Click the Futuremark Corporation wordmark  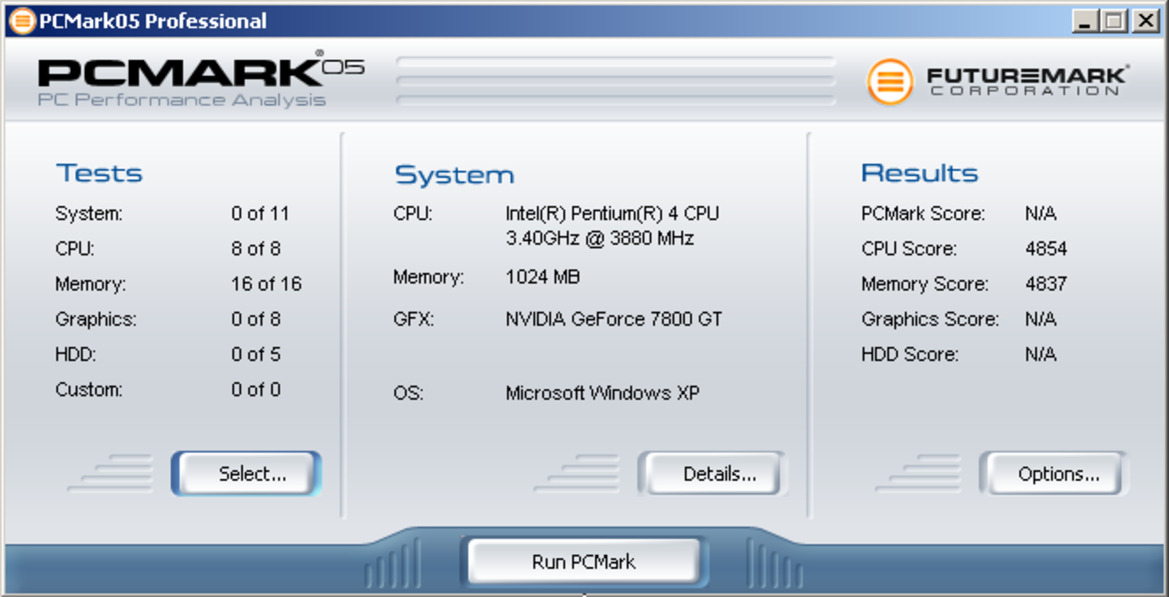[1027, 81]
